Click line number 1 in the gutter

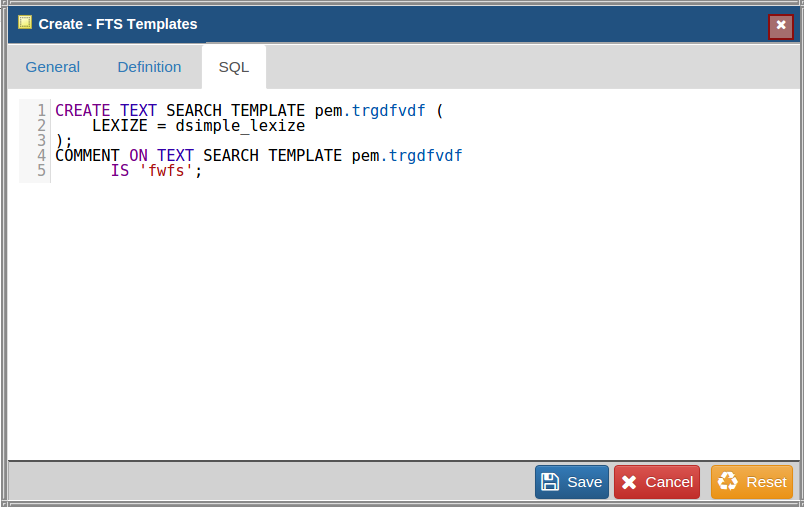tap(41, 110)
